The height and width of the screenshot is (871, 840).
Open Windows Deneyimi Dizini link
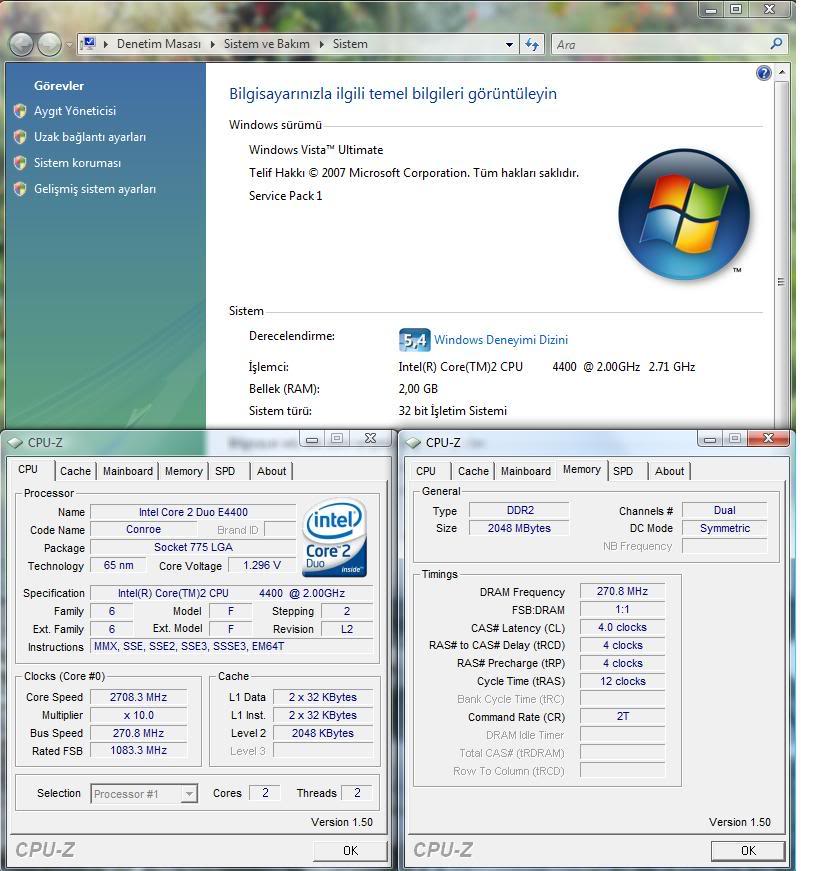(501, 339)
